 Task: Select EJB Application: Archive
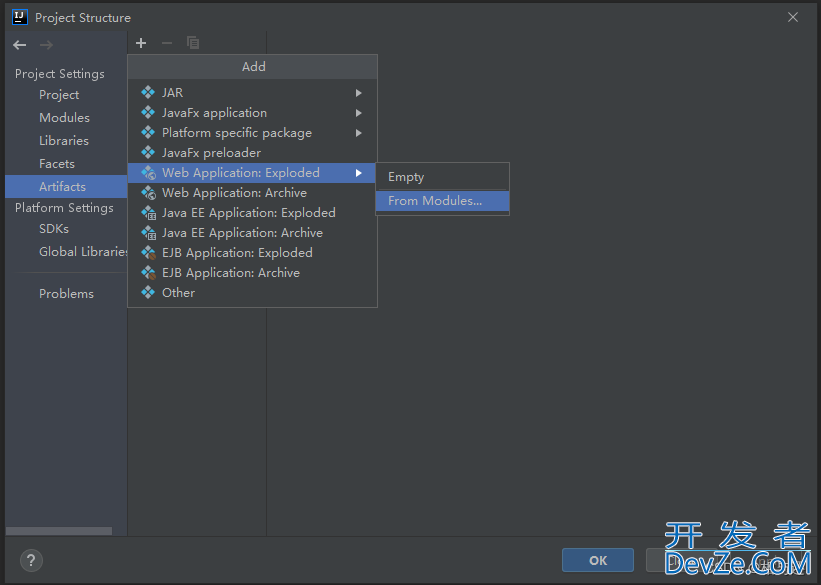[252, 272]
